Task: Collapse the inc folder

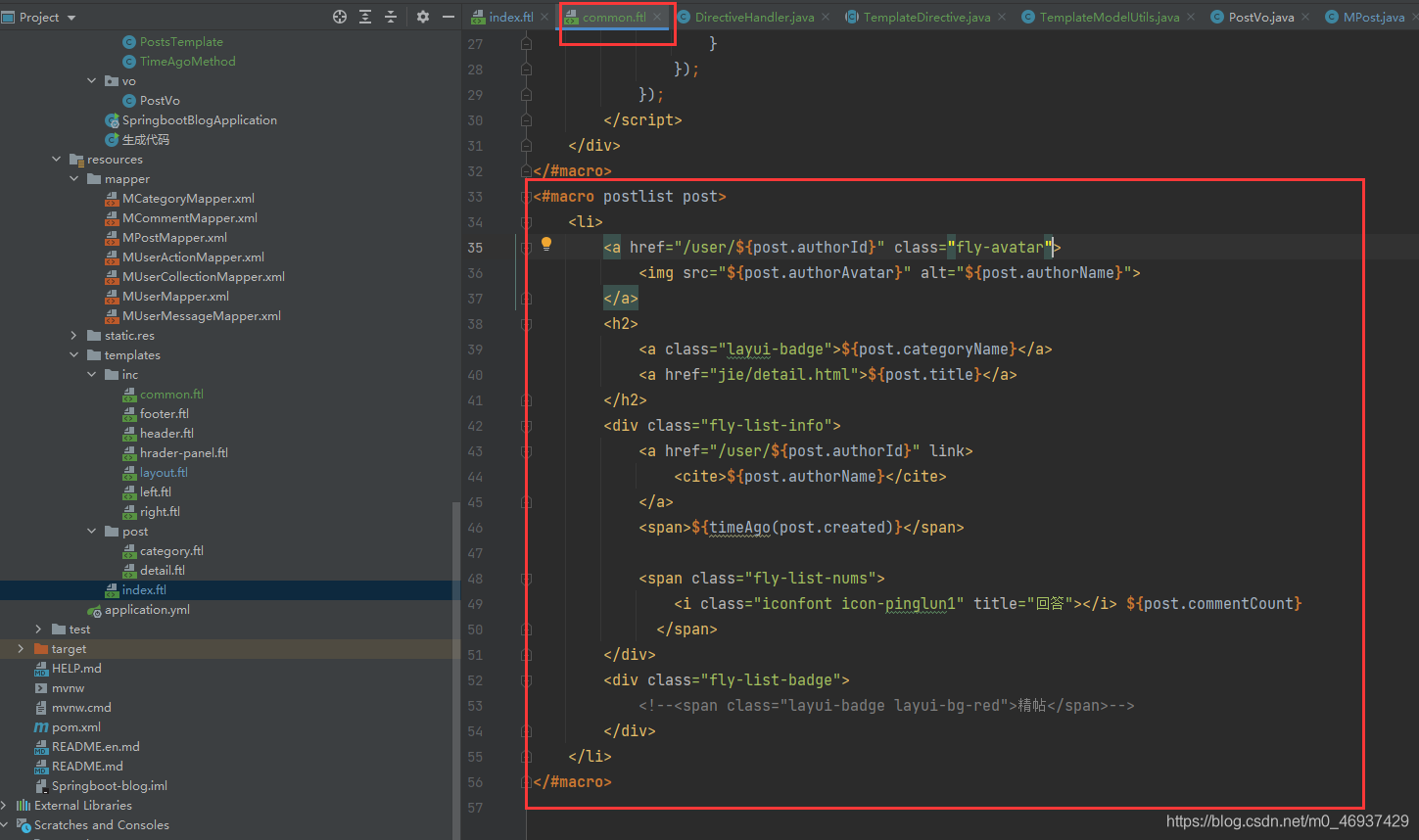Action: click(x=92, y=375)
